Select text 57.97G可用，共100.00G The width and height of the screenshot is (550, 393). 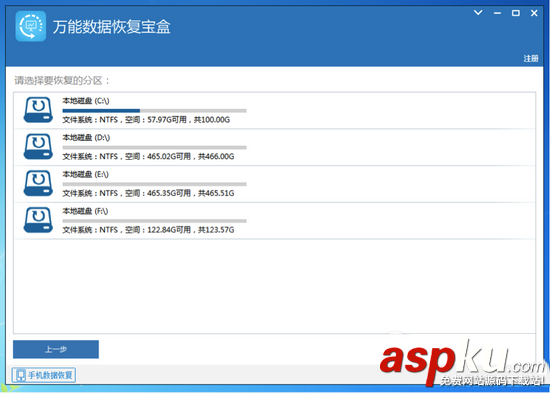point(189,120)
